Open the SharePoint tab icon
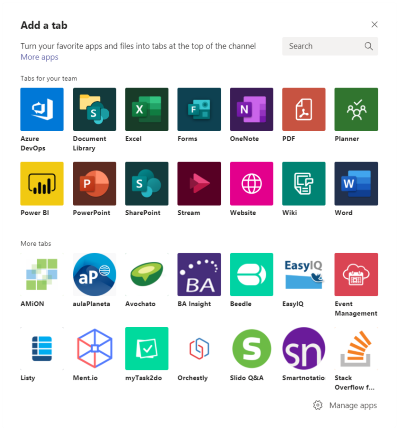The height and width of the screenshot is (430, 400). coord(147,184)
